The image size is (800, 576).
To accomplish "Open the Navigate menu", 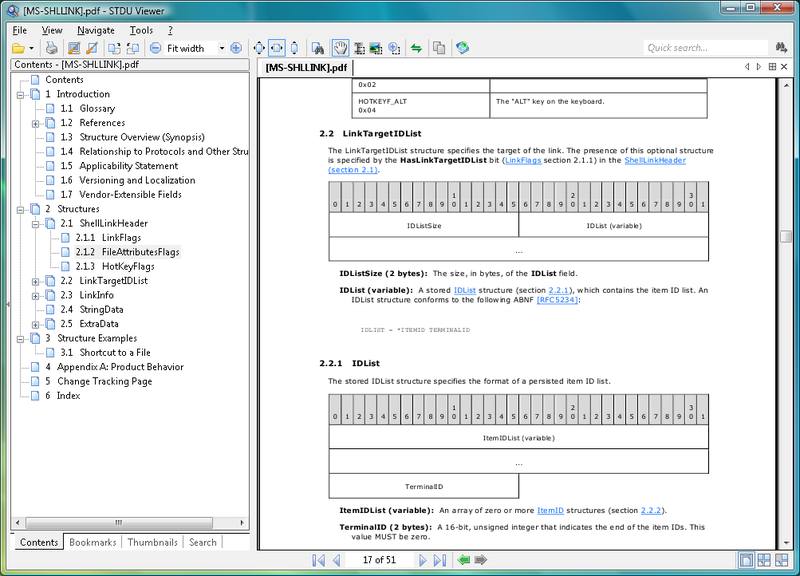I will tap(96, 30).
